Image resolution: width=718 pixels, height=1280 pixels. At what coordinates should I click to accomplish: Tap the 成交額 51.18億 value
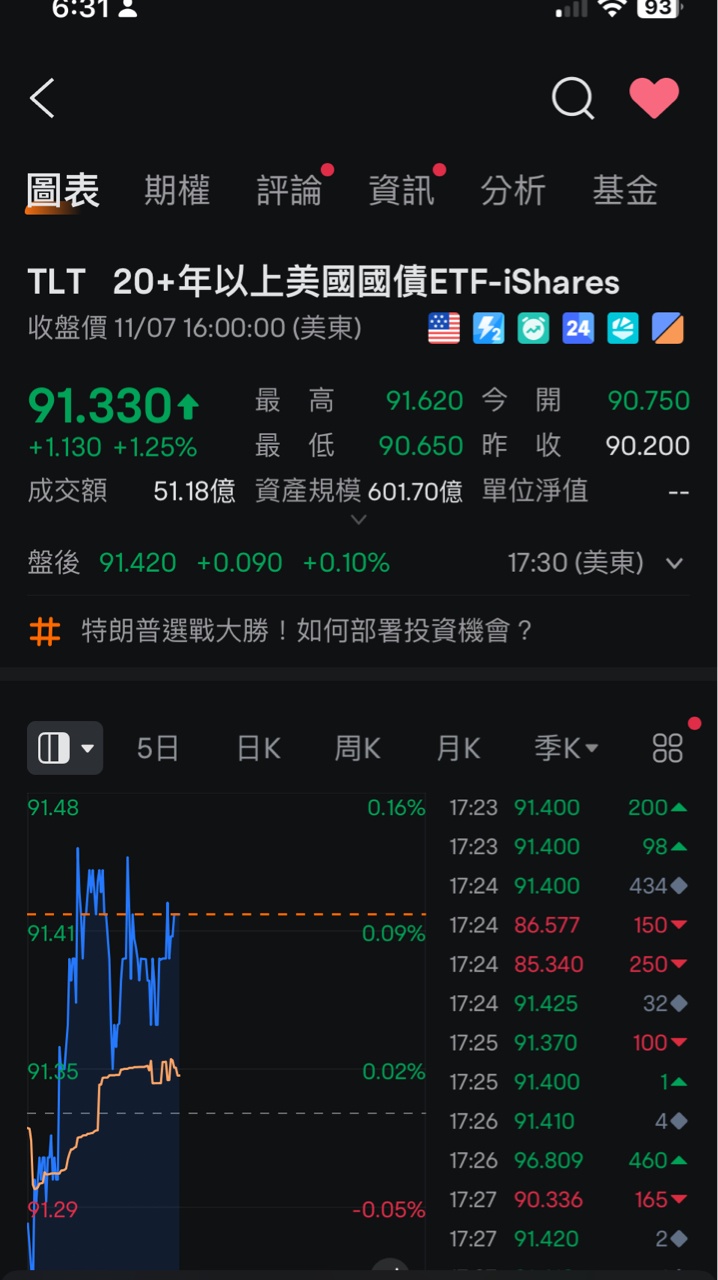(x=195, y=491)
